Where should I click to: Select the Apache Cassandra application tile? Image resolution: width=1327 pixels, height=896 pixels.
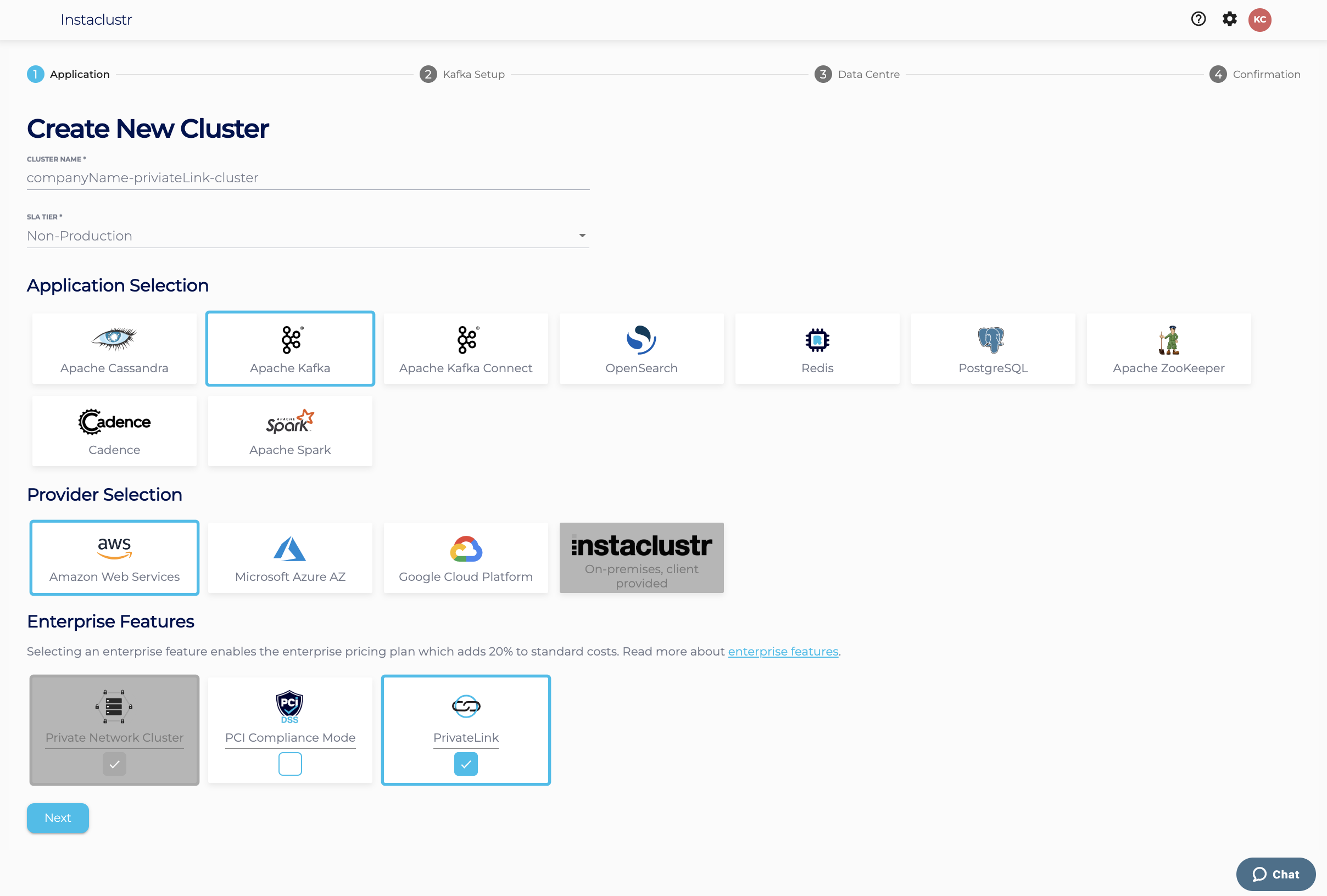114,349
